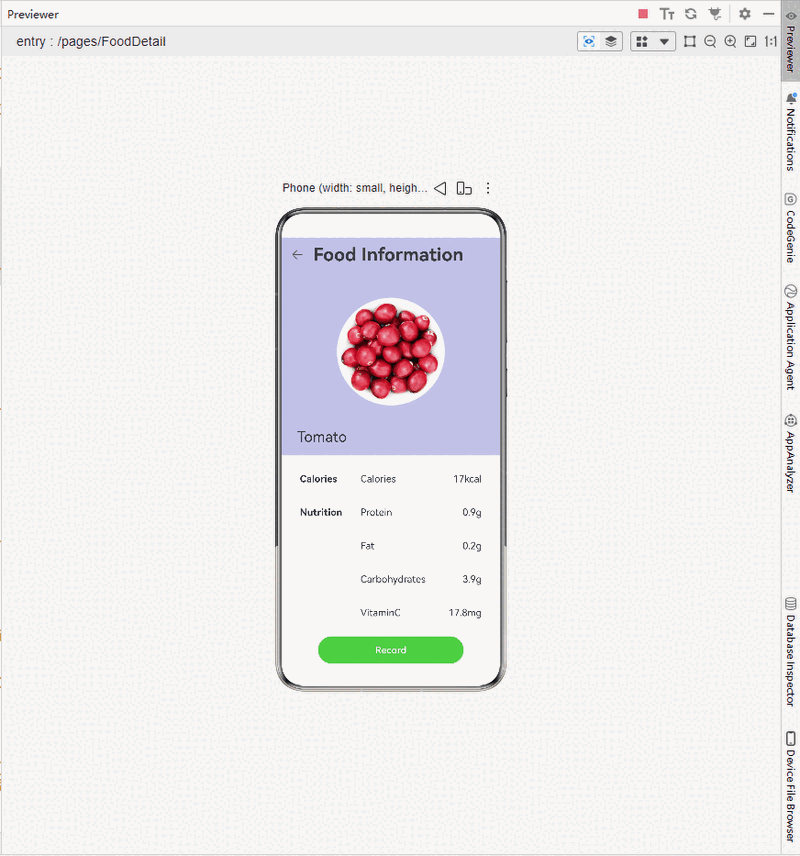Reset preview zoom to 1:1
The height and width of the screenshot is (856, 800).
[x=770, y=41]
